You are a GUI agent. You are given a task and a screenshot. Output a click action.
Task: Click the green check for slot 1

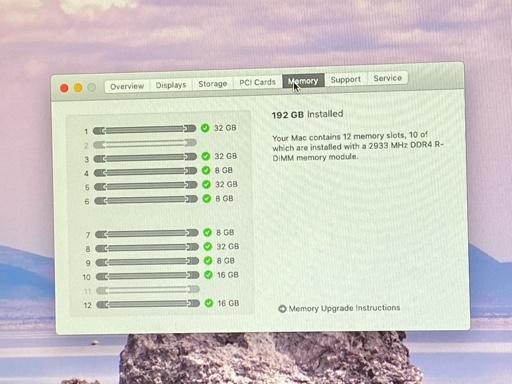(x=205, y=128)
